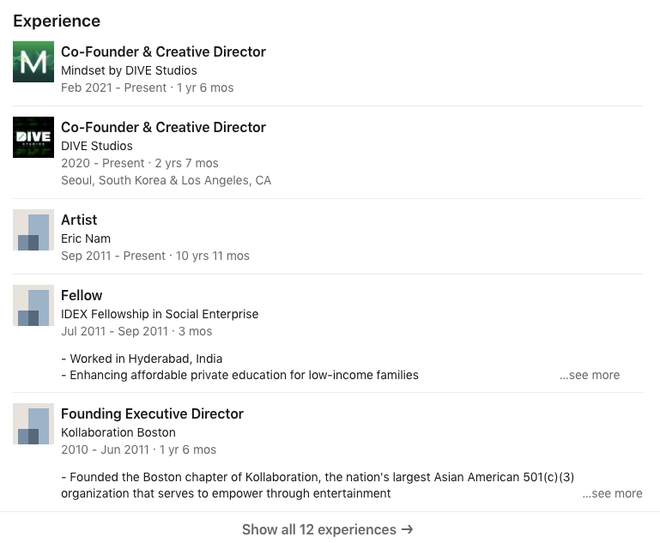This screenshot has height=543, width=660.
Task: Click the Eric Nam company name under Artist
Action: pos(86,238)
